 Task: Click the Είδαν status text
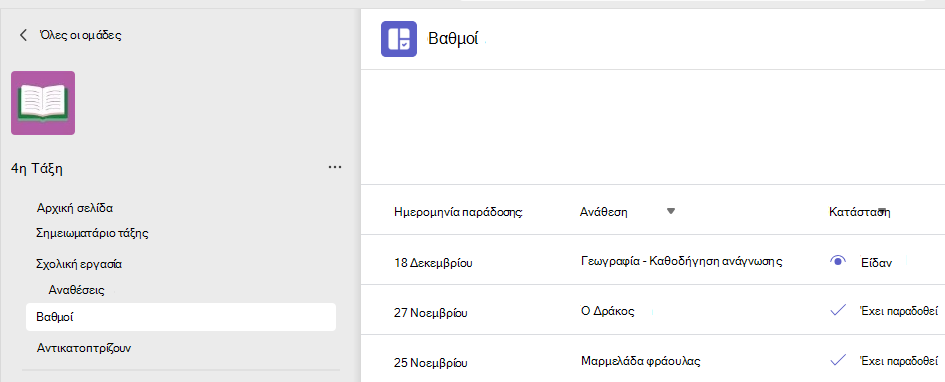[876, 263]
